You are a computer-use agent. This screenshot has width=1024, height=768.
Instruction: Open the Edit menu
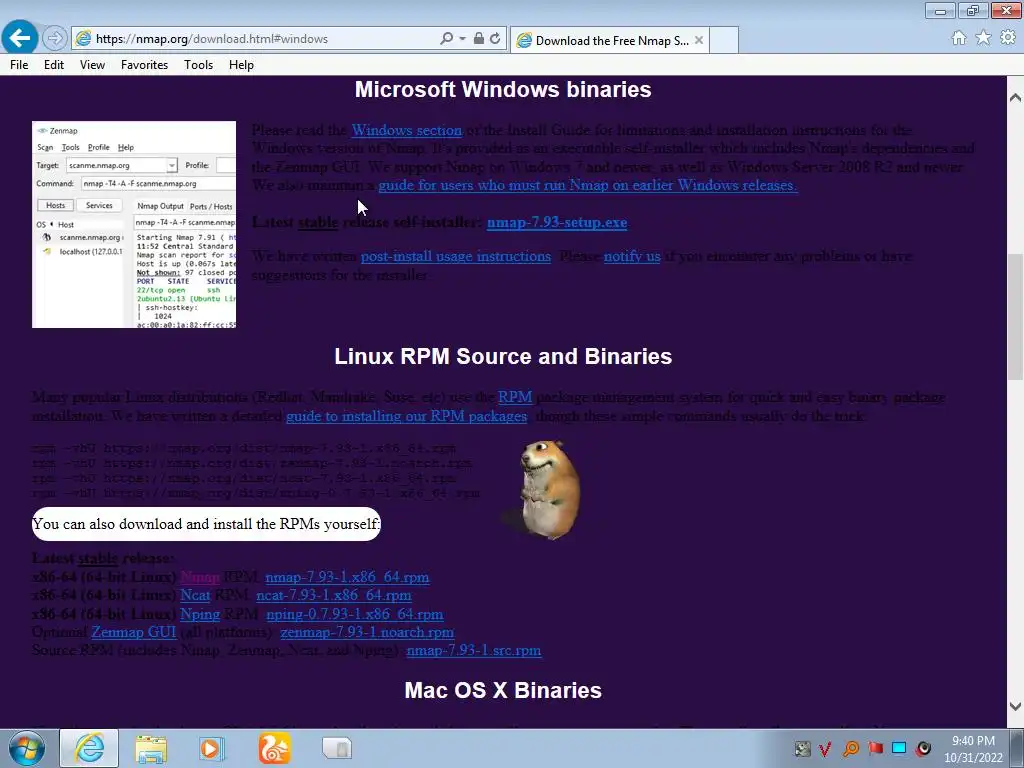point(54,65)
